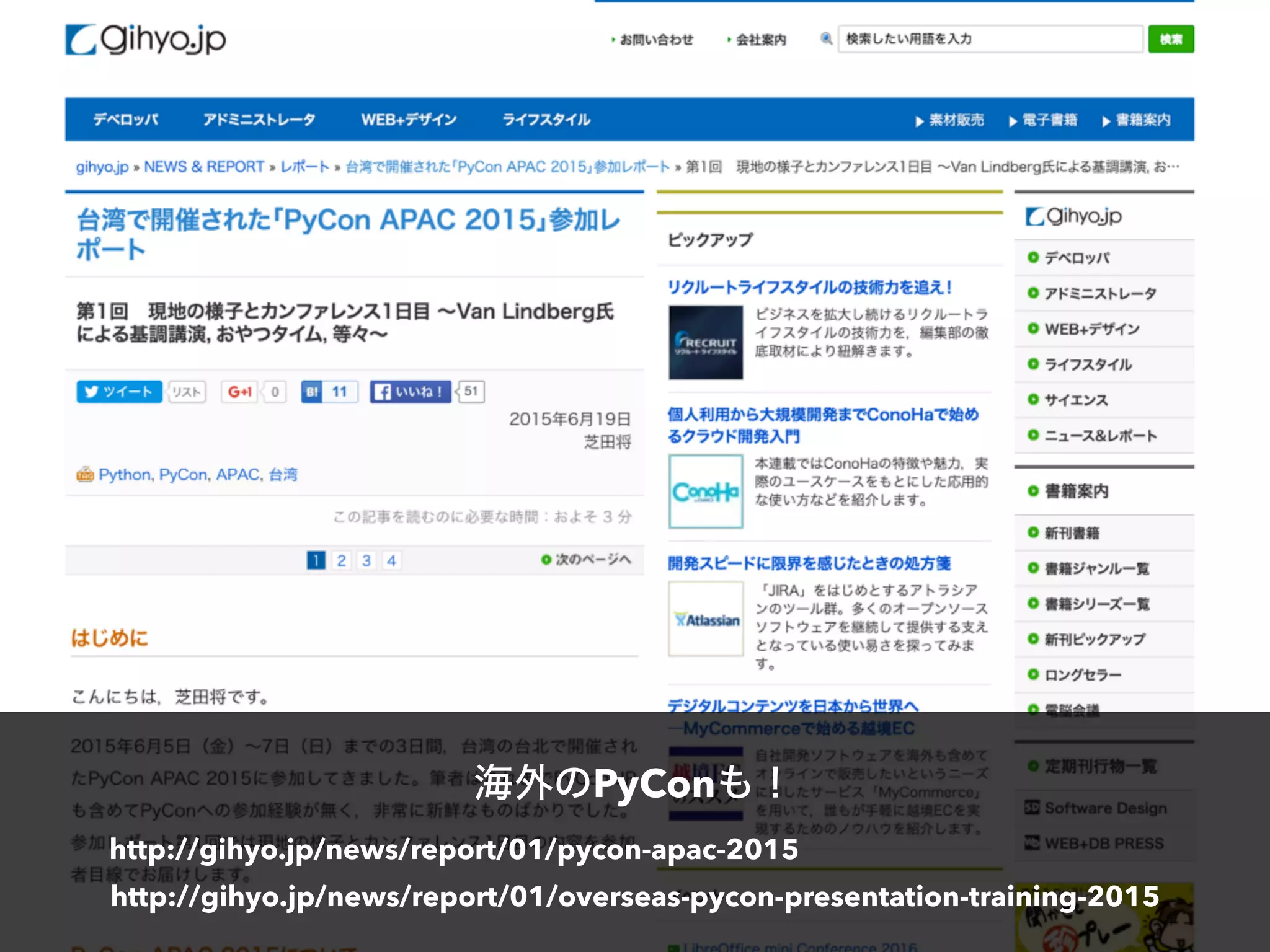The width and height of the screenshot is (1270, 952).
Task: Select the デベロッパ nav tab
Action: 126,119
